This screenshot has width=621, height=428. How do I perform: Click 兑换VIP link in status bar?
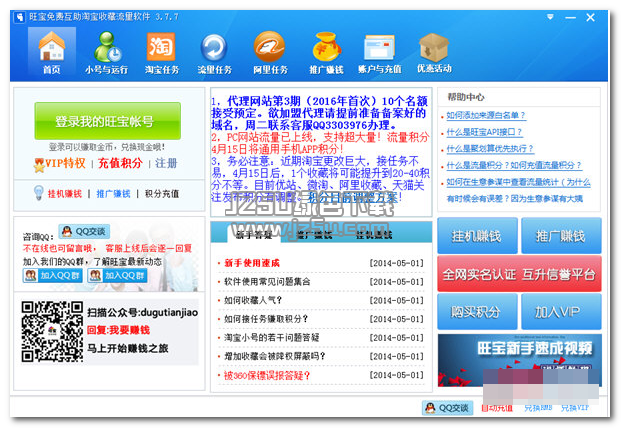(575, 408)
